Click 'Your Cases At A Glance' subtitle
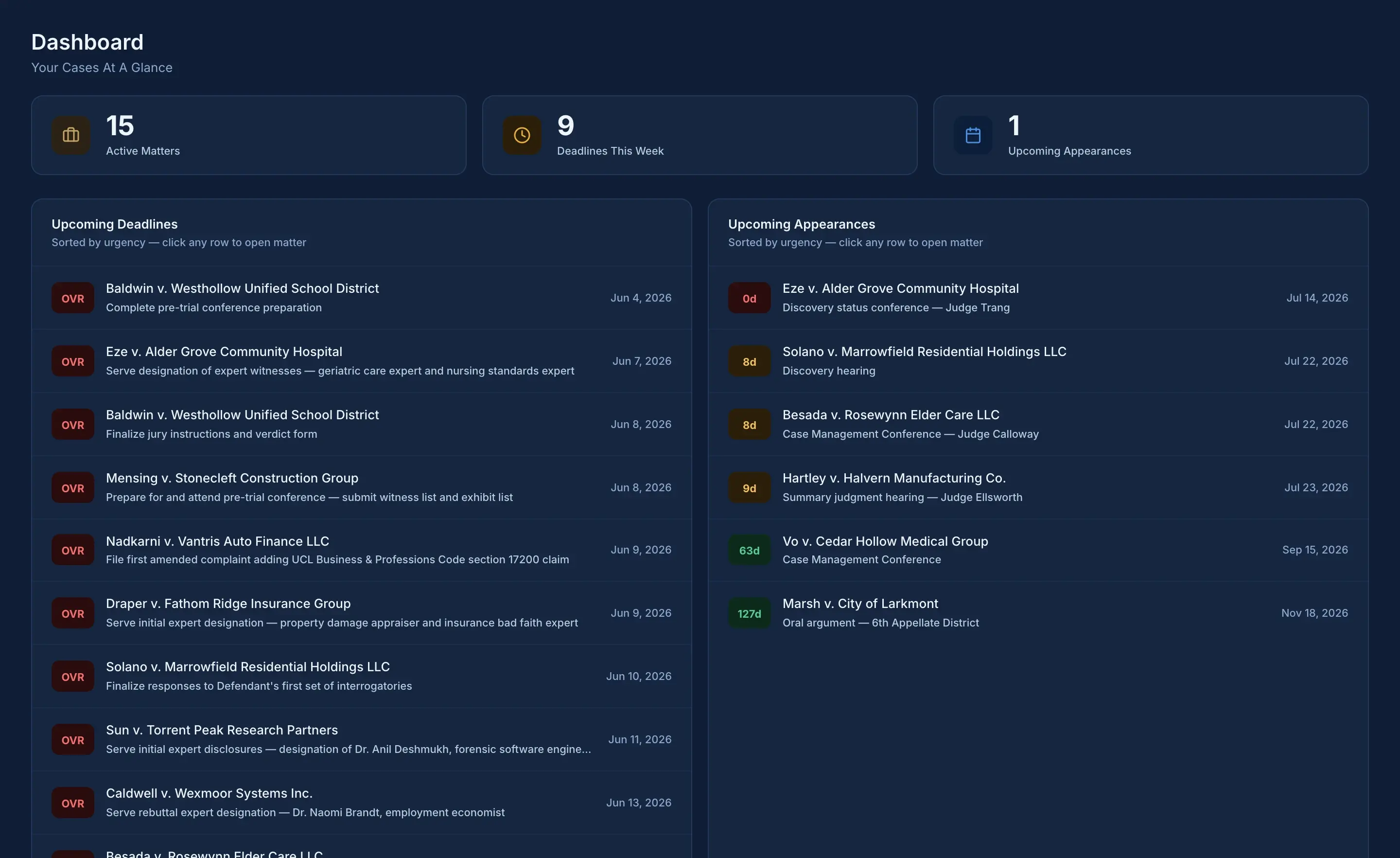Viewport: 1400px width, 858px height. click(x=102, y=68)
